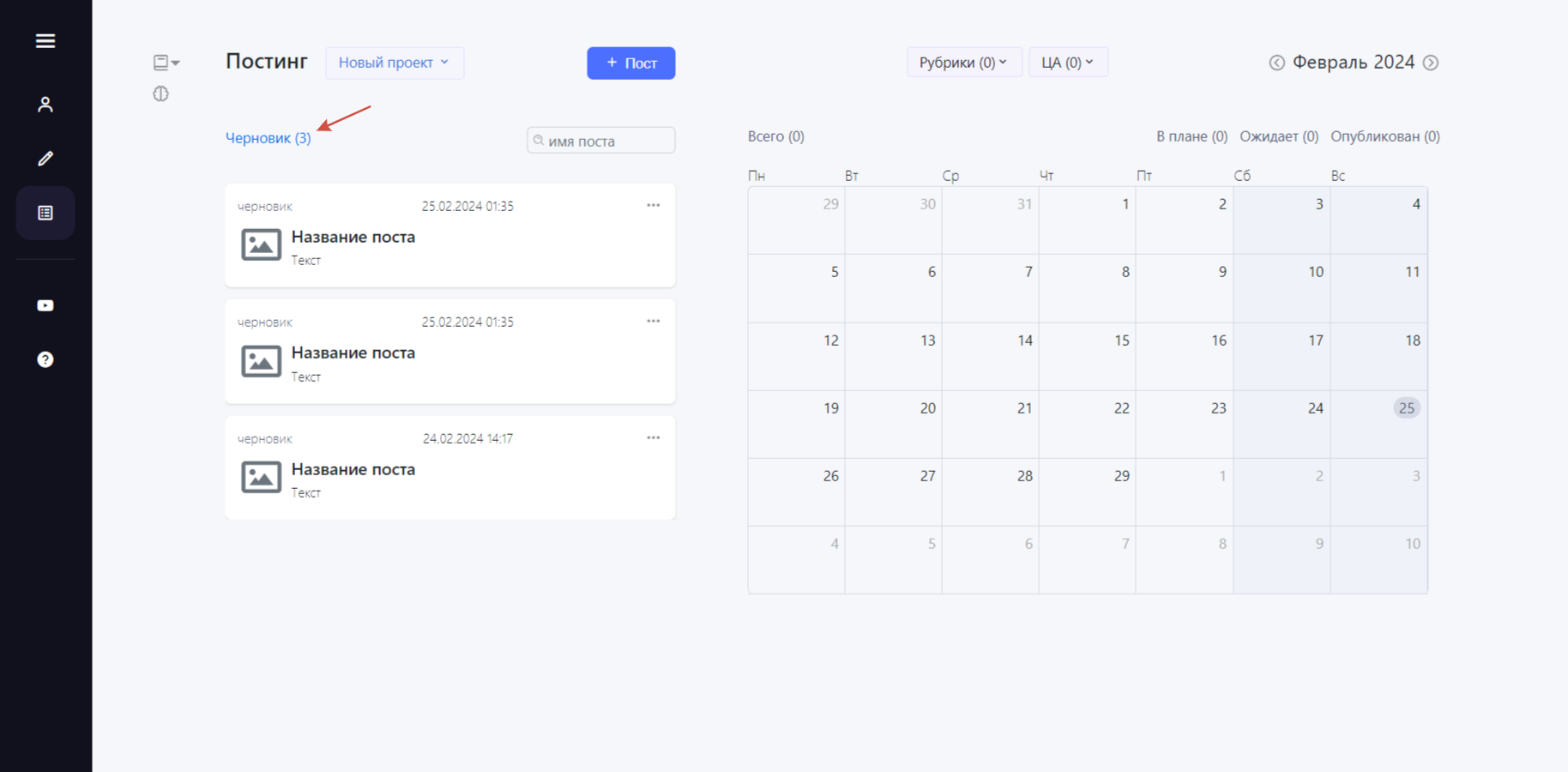Image resolution: width=1568 pixels, height=772 pixels.
Task: Click the split-circle icon below layout selector
Action: point(160,93)
